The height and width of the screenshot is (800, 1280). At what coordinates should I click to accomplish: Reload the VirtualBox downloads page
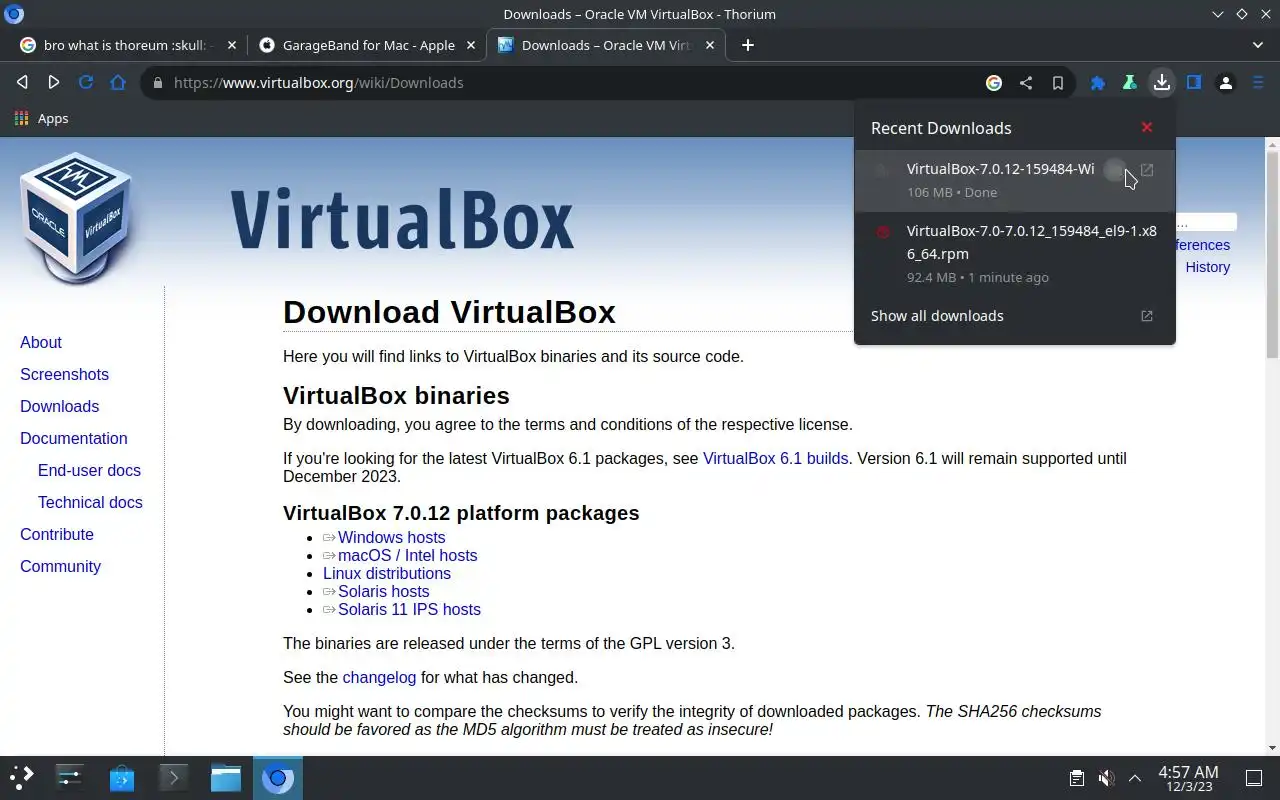click(86, 83)
